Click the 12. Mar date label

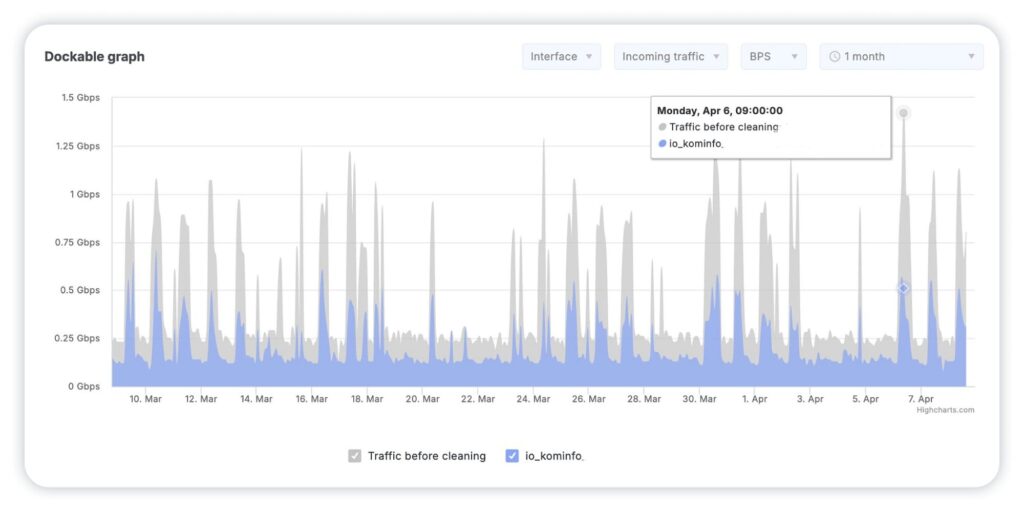[201, 399]
